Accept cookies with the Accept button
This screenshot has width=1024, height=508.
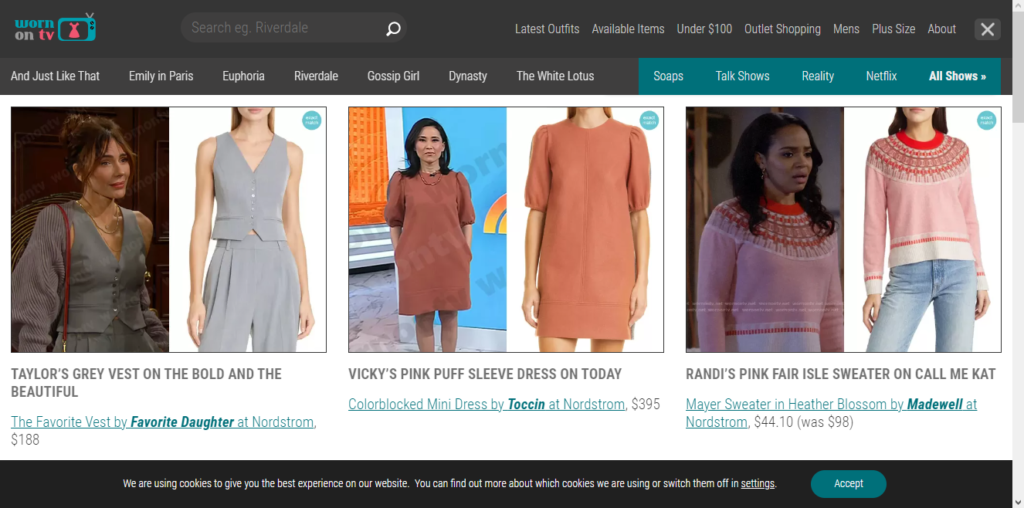848,484
